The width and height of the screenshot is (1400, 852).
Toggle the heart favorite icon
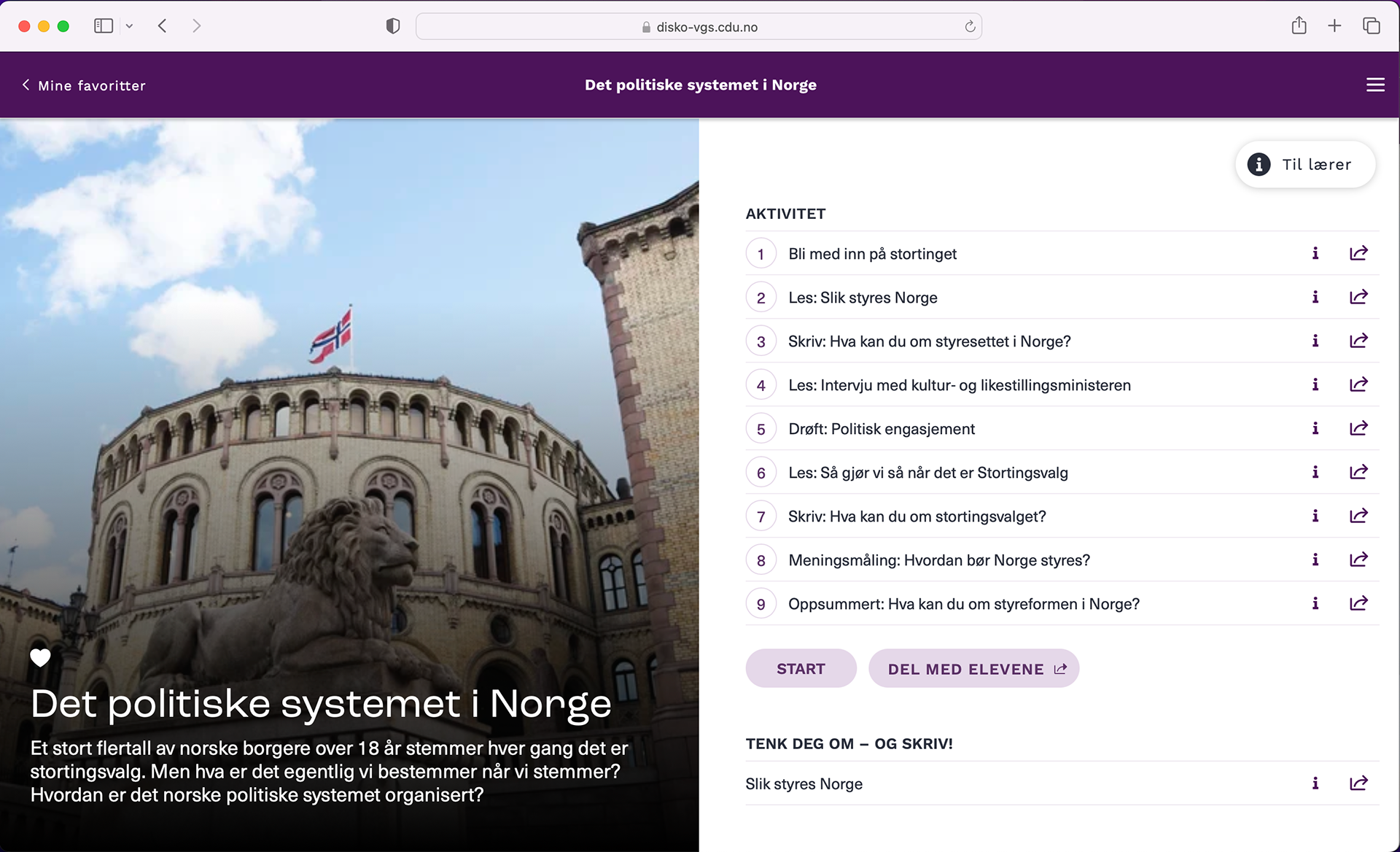point(40,657)
